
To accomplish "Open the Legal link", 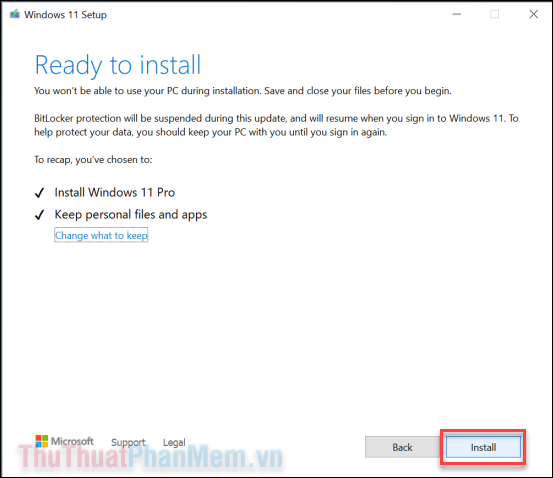I will coord(174,442).
